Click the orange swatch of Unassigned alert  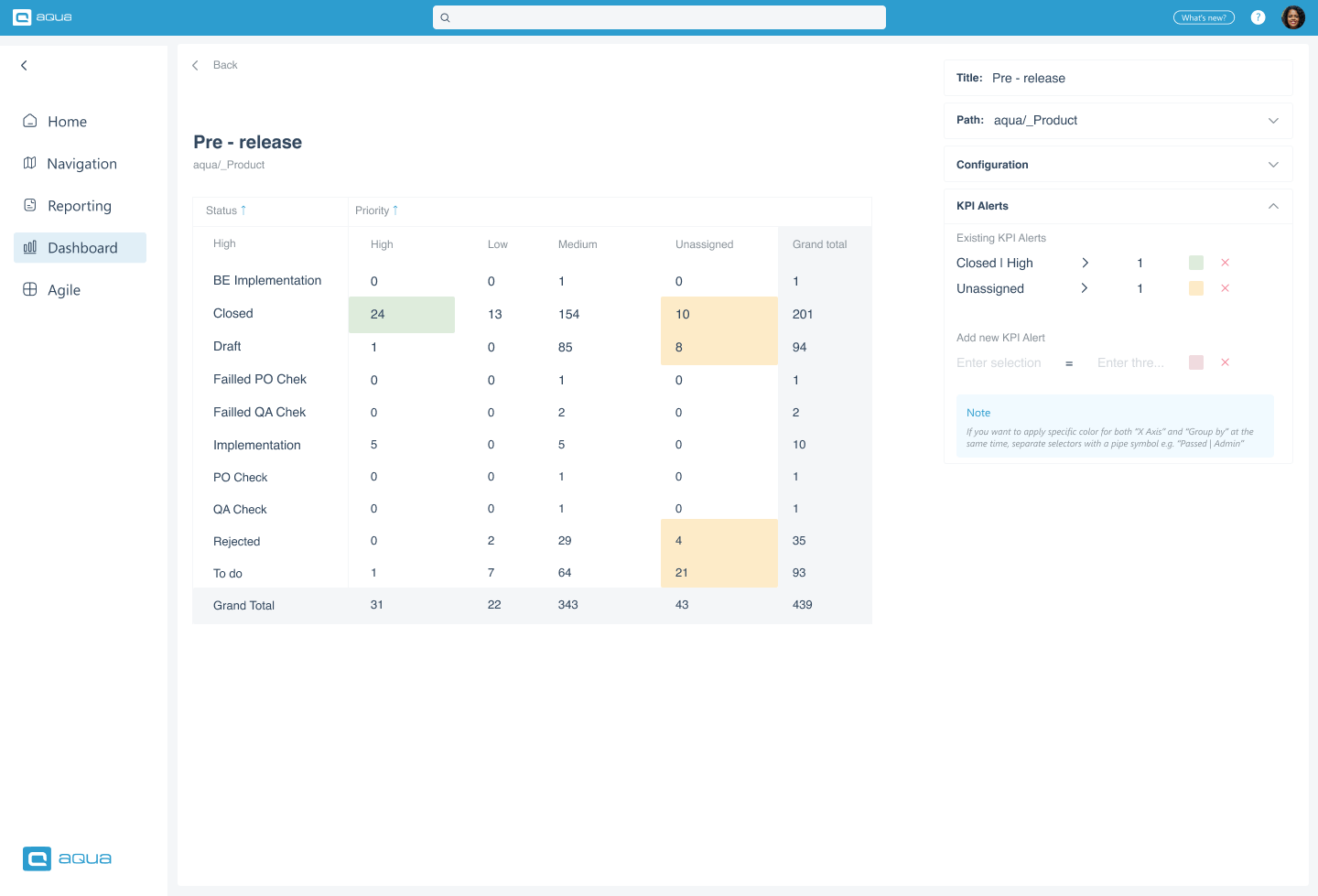(x=1195, y=287)
